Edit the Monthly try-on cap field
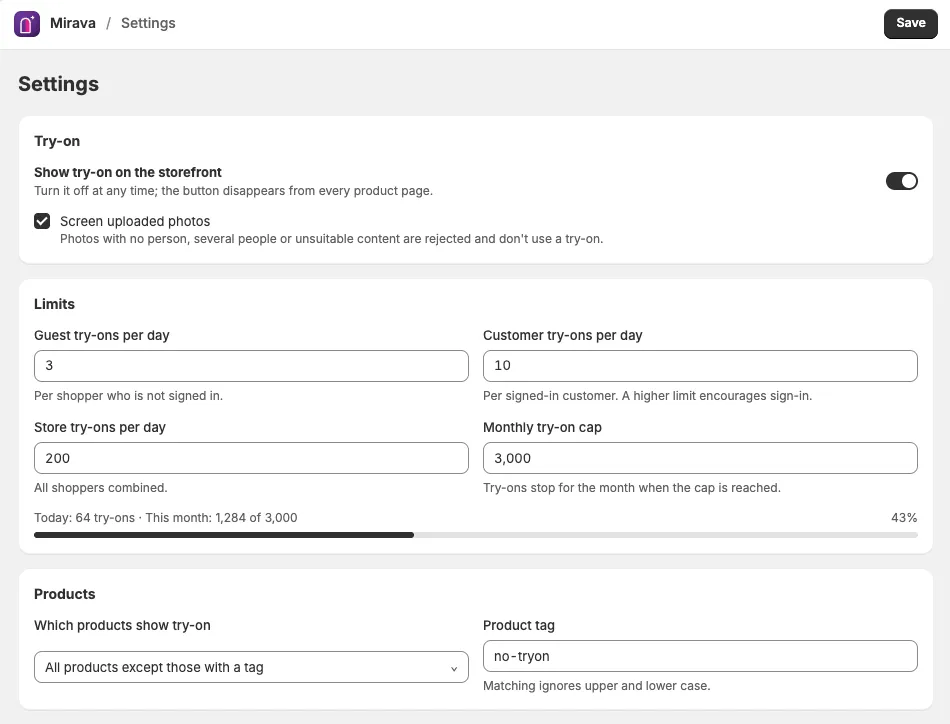Image resolution: width=950 pixels, height=724 pixels. [700, 458]
